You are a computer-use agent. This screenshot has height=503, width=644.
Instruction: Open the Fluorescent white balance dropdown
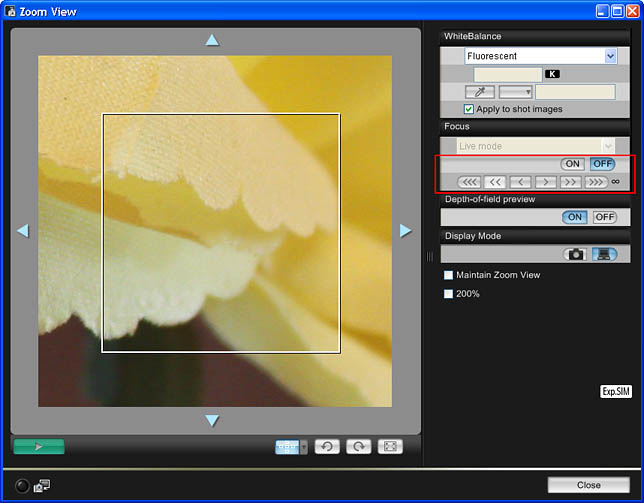[x=610, y=57]
